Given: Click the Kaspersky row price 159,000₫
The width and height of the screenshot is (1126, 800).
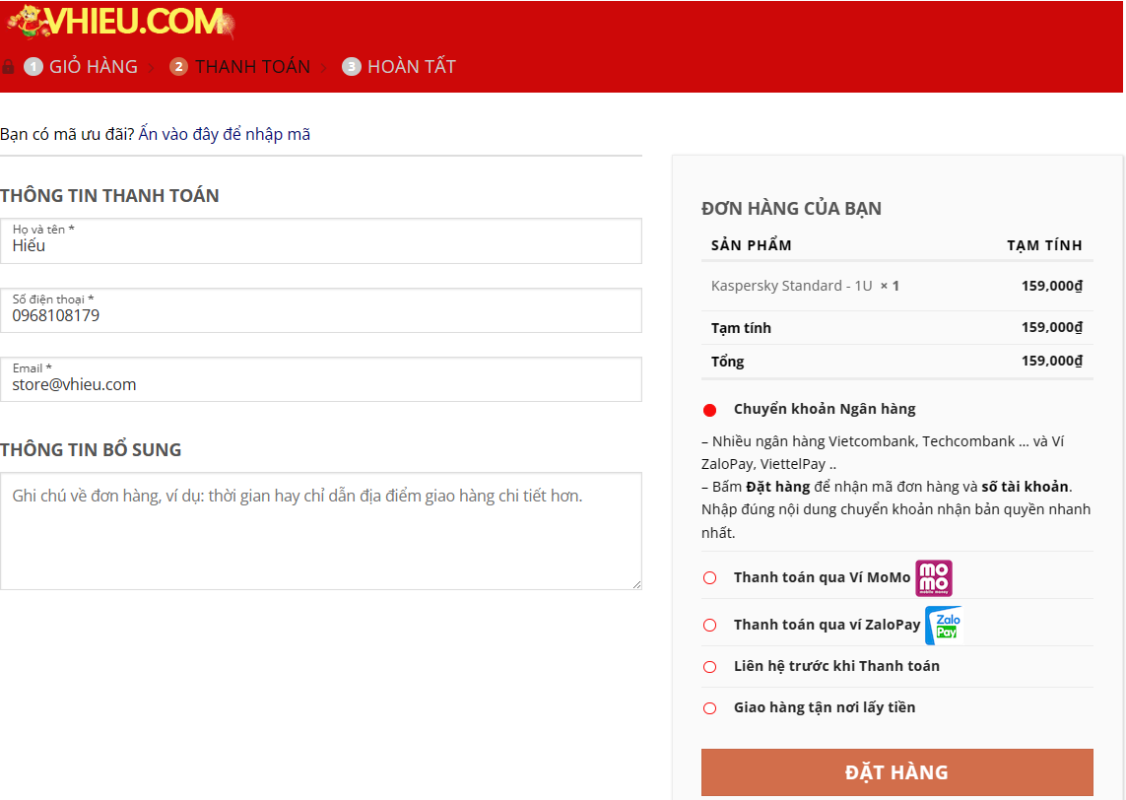Looking at the screenshot, I should [1052, 286].
